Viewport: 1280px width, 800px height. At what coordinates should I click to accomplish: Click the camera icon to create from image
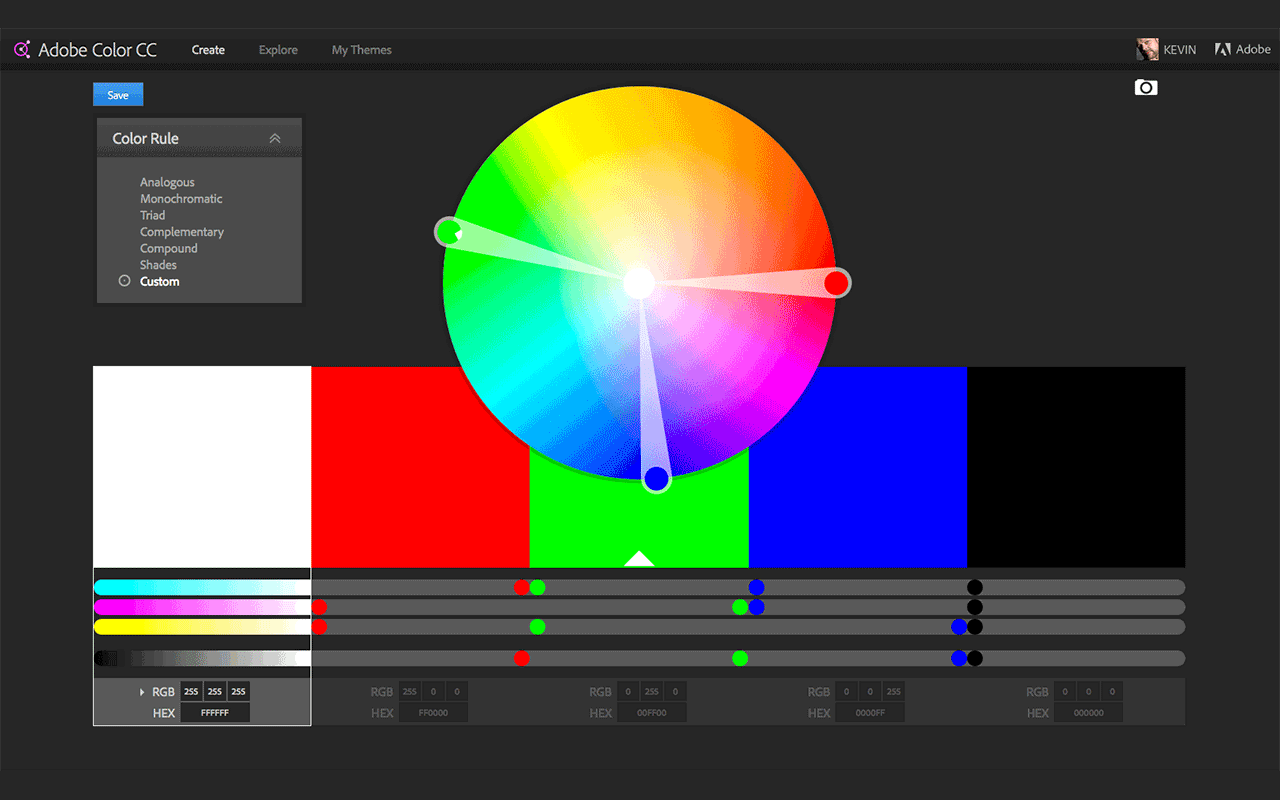(1146, 88)
